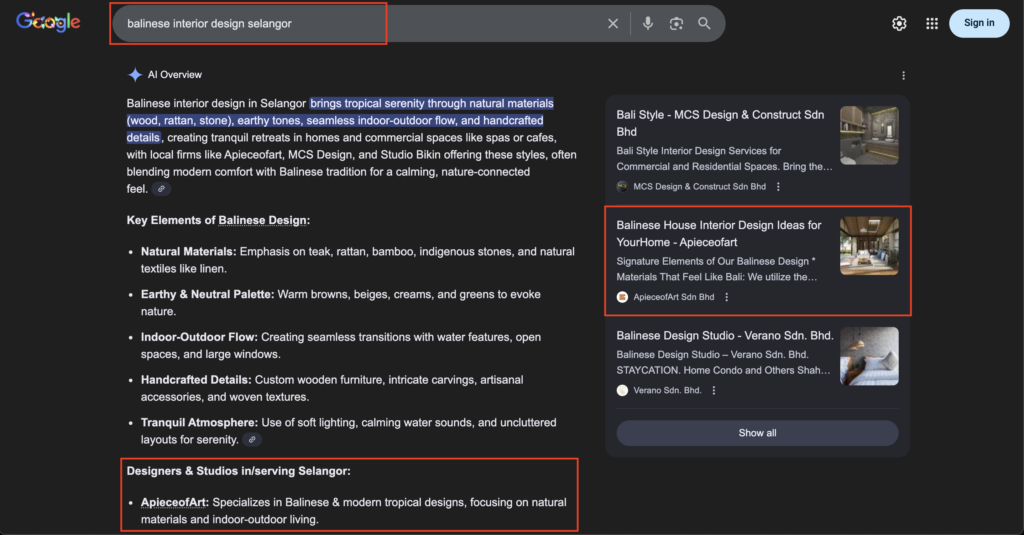Screen dimensions: 1024x535
Task: Start voice search with microphone icon
Action: click(648, 24)
